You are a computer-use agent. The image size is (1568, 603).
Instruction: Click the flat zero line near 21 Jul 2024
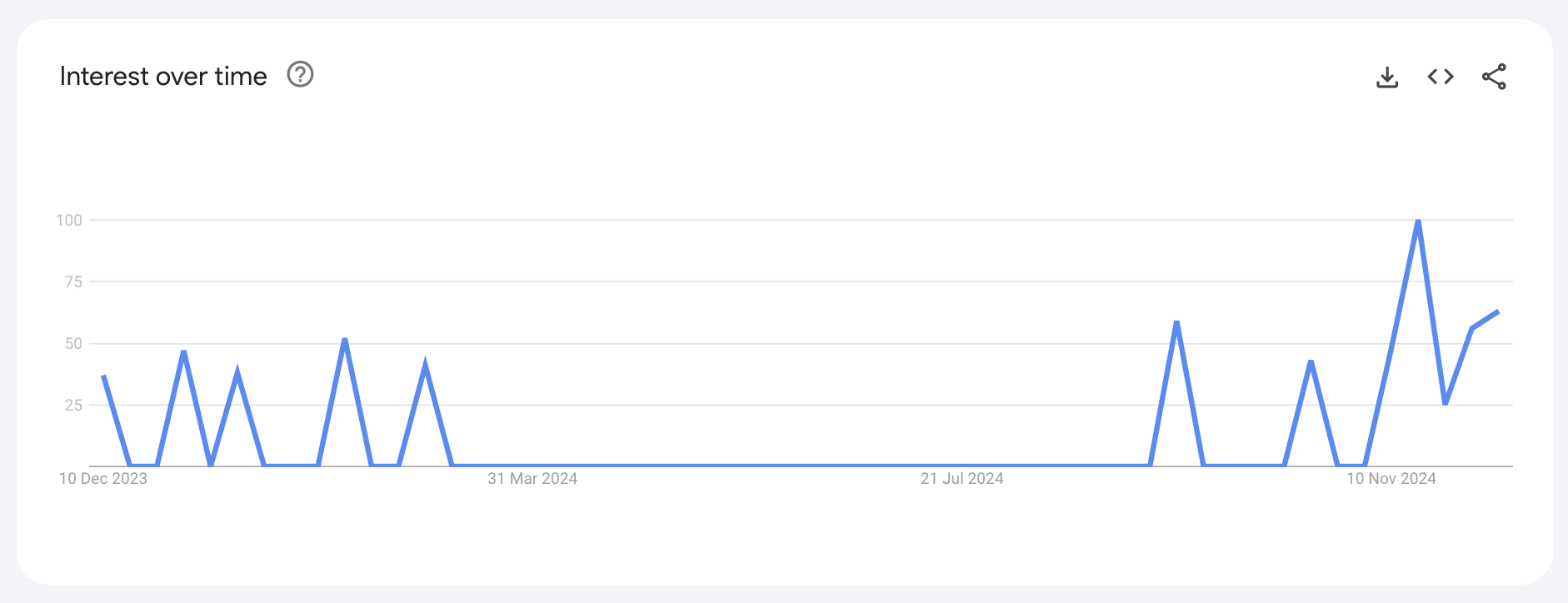click(961, 466)
